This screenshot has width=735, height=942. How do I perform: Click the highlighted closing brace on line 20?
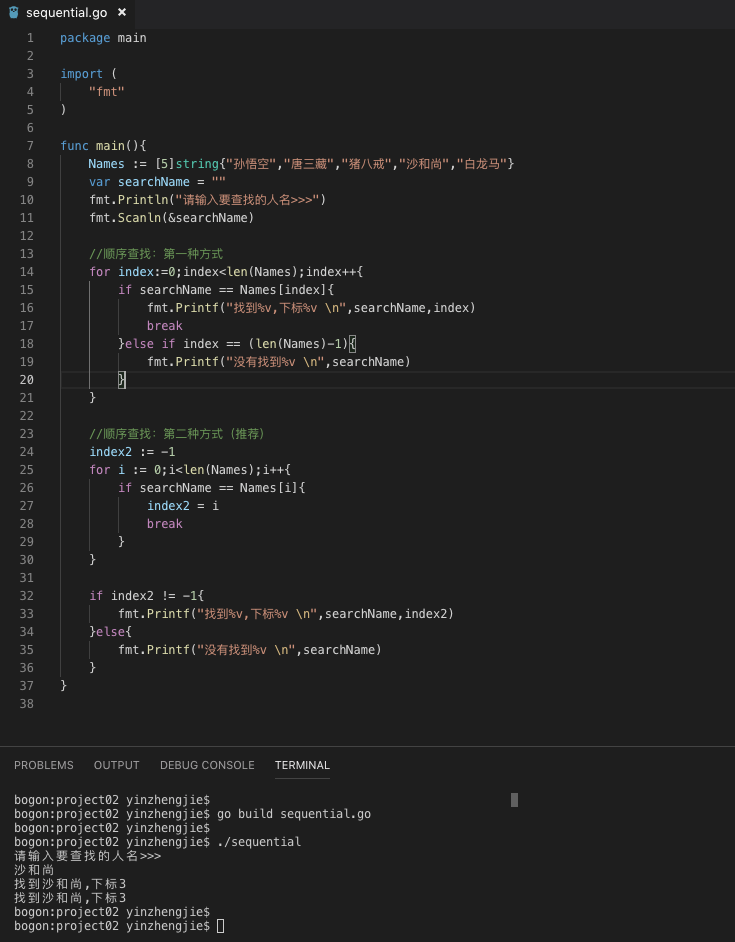121,380
